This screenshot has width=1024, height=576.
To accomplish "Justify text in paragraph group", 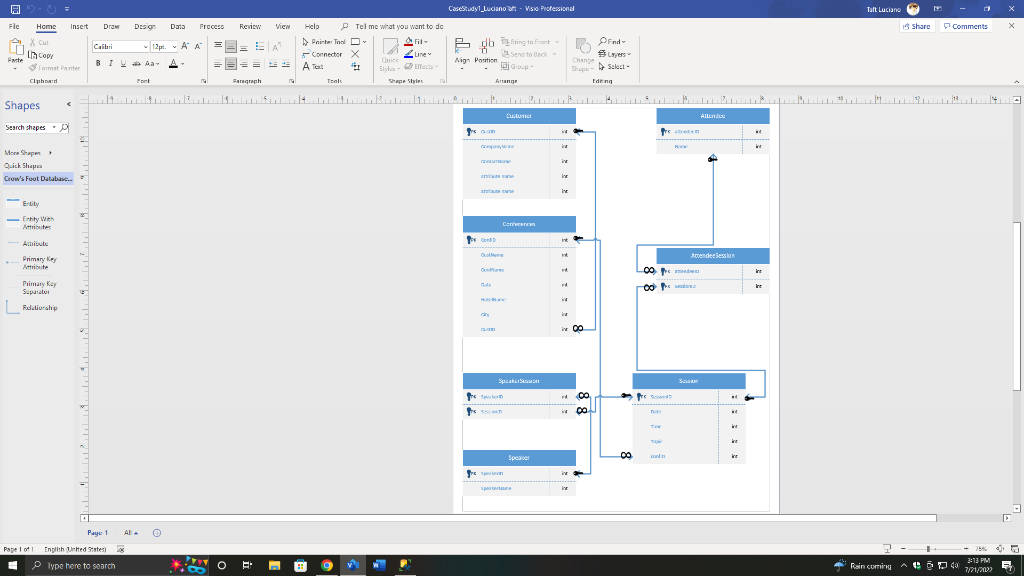I will (256, 64).
